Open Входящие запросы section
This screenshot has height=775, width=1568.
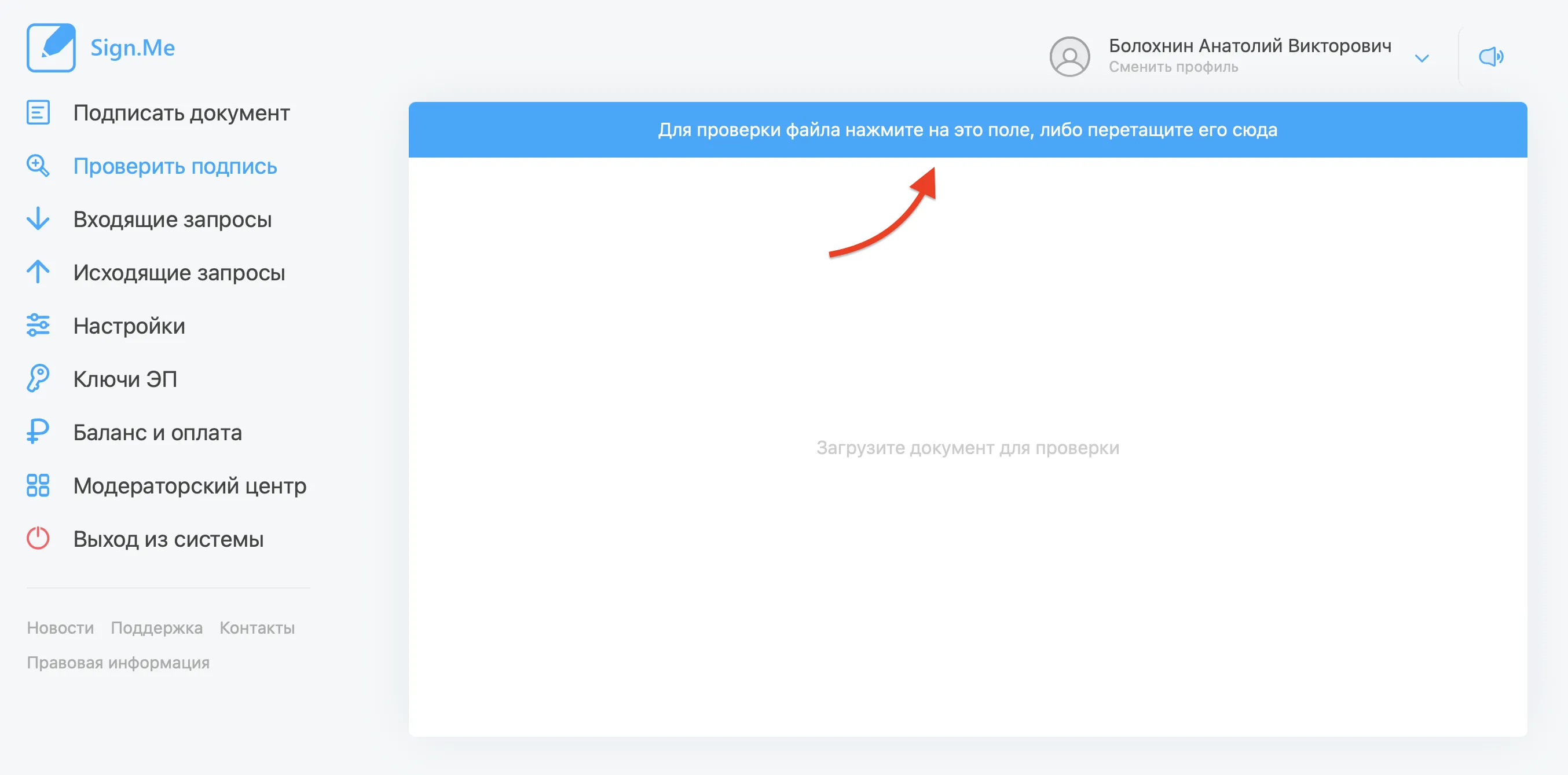tap(173, 219)
